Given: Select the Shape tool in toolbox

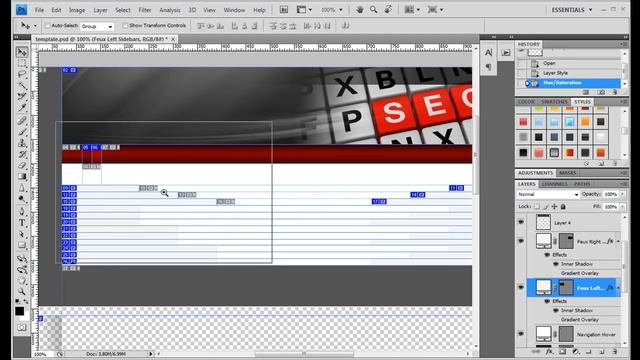Looking at the screenshot, I should pos(22,245).
